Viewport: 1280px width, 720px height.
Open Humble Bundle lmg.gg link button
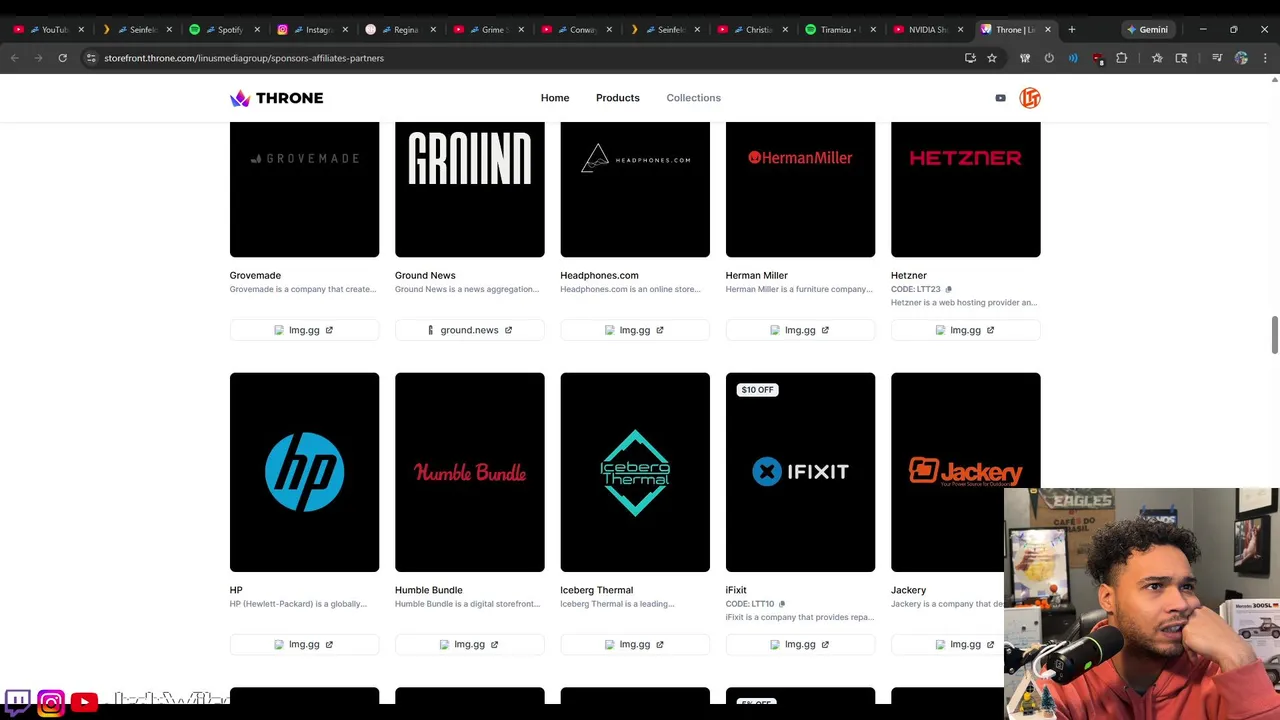coord(469,645)
